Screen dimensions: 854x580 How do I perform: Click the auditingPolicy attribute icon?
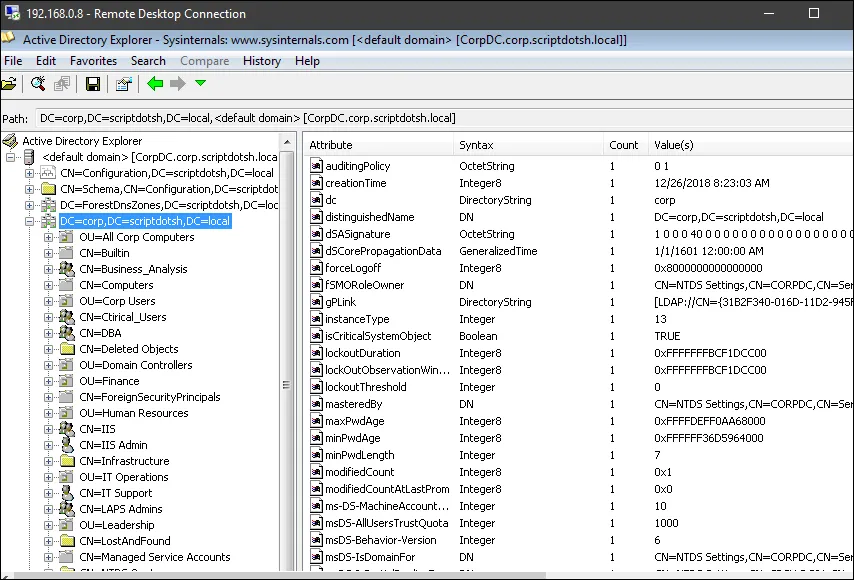[316, 166]
